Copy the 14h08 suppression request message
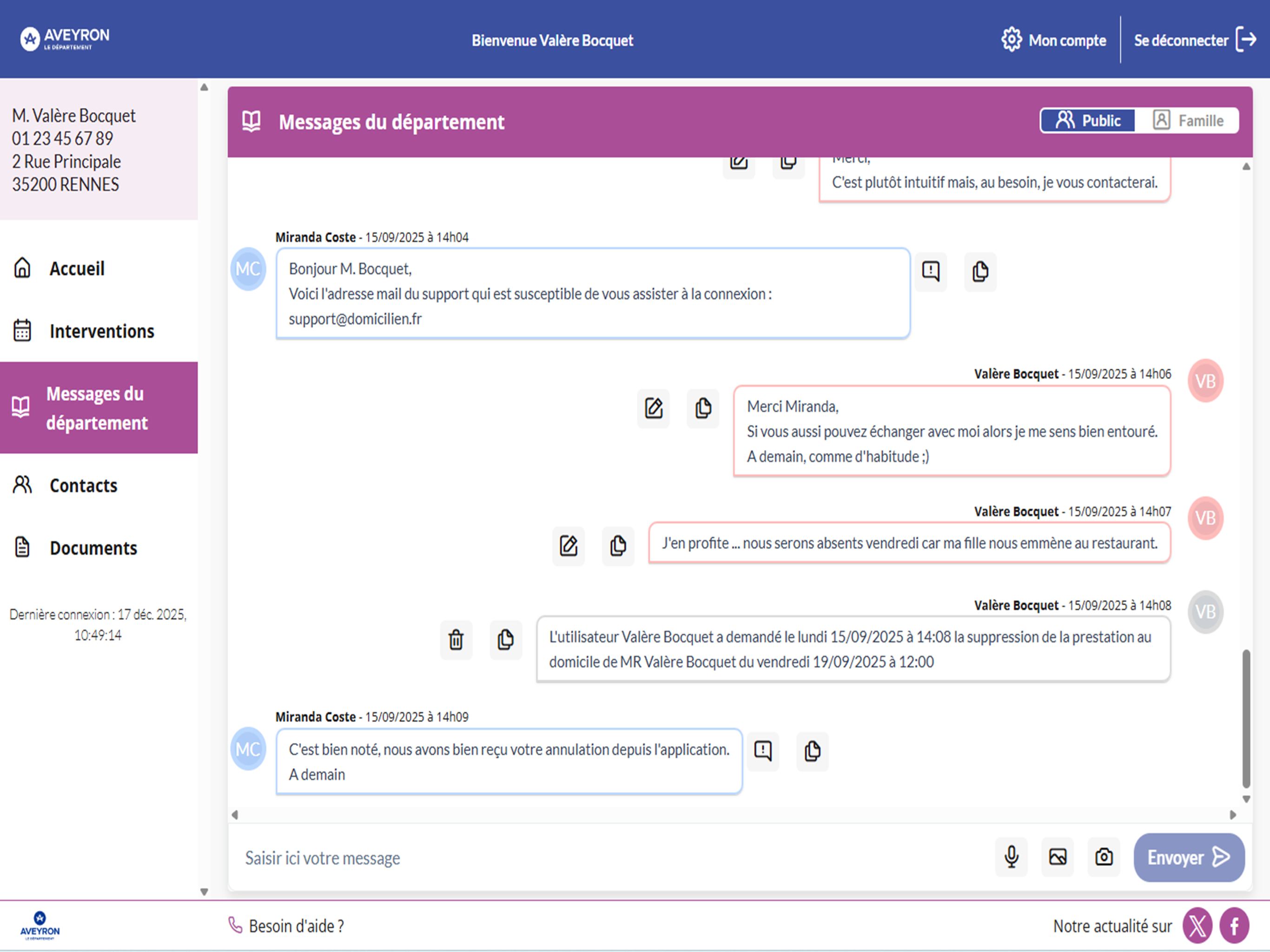The height and width of the screenshot is (952, 1270). pos(505,639)
